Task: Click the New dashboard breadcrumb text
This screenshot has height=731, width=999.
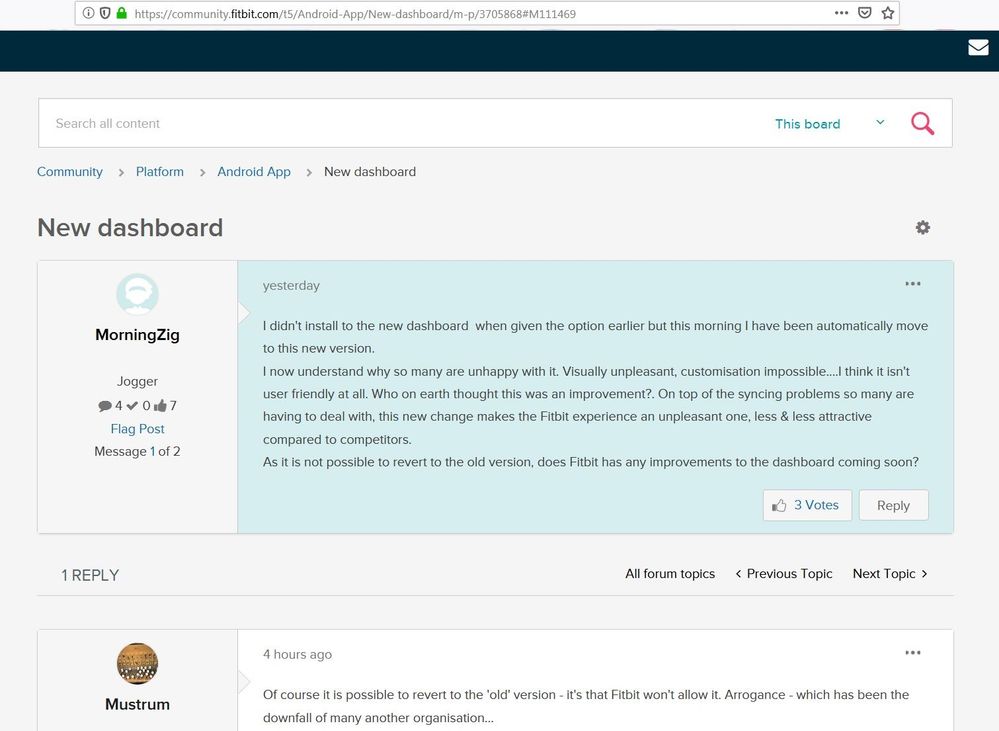Action: click(370, 171)
